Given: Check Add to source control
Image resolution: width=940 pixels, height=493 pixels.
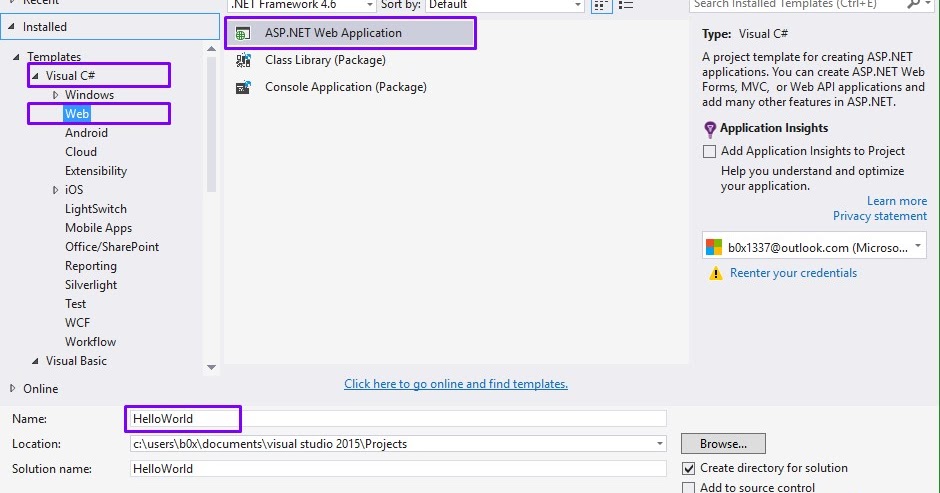Looking at the screenshot, I should pos(688,488).
